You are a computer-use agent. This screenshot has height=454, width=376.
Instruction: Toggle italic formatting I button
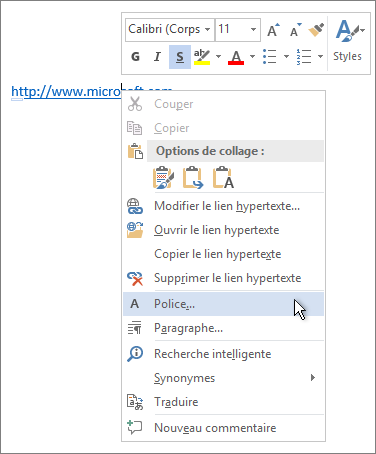tap(157, 57)
